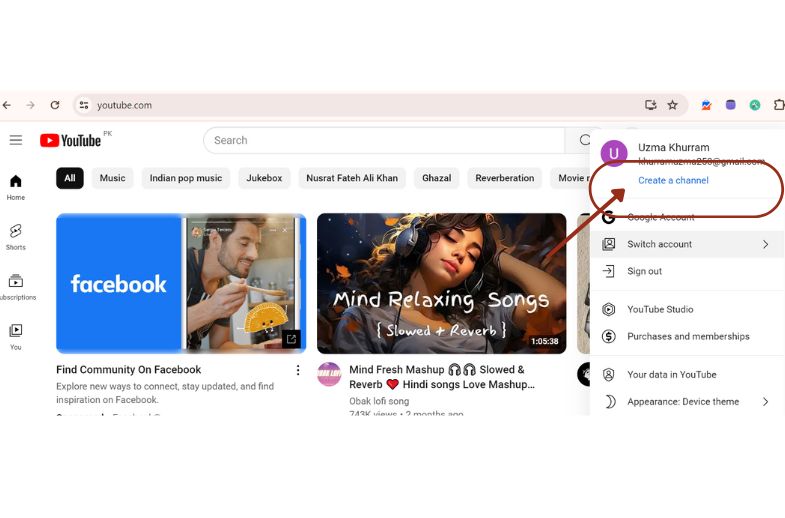Open Appearance: Device theme item

tap(687, 401)
